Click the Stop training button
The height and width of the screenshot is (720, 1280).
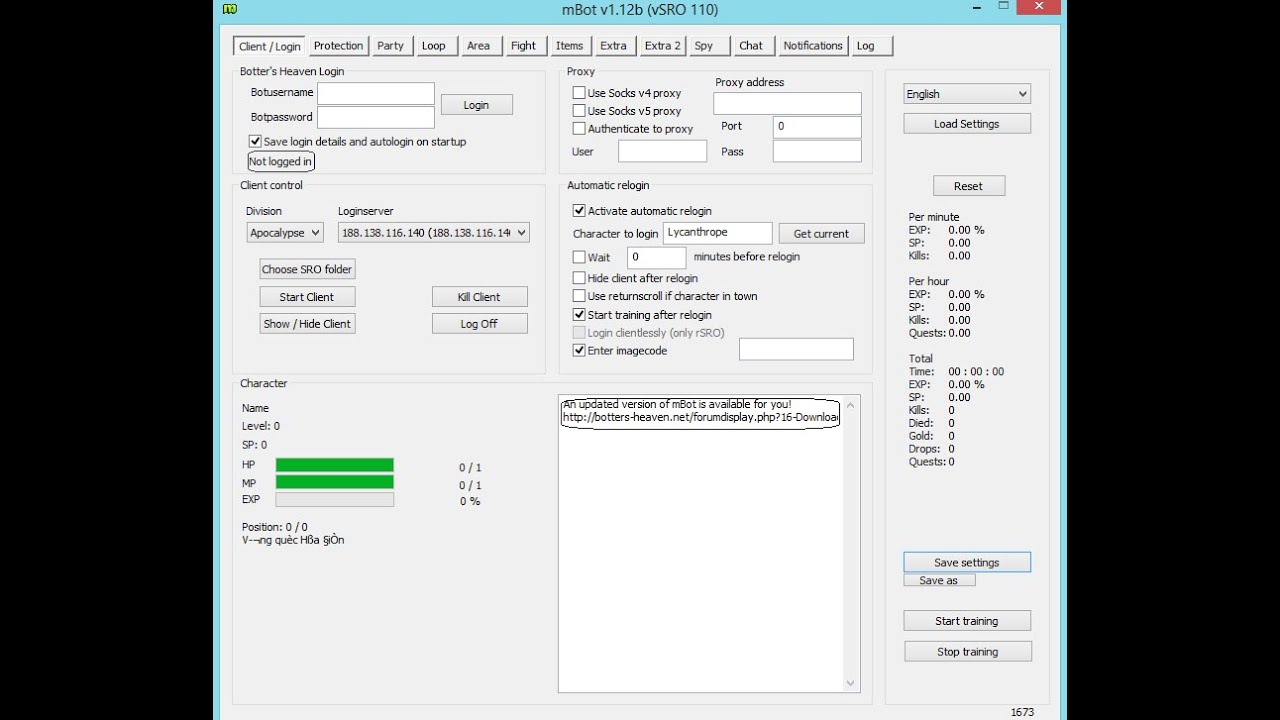(x=967, y=652)
